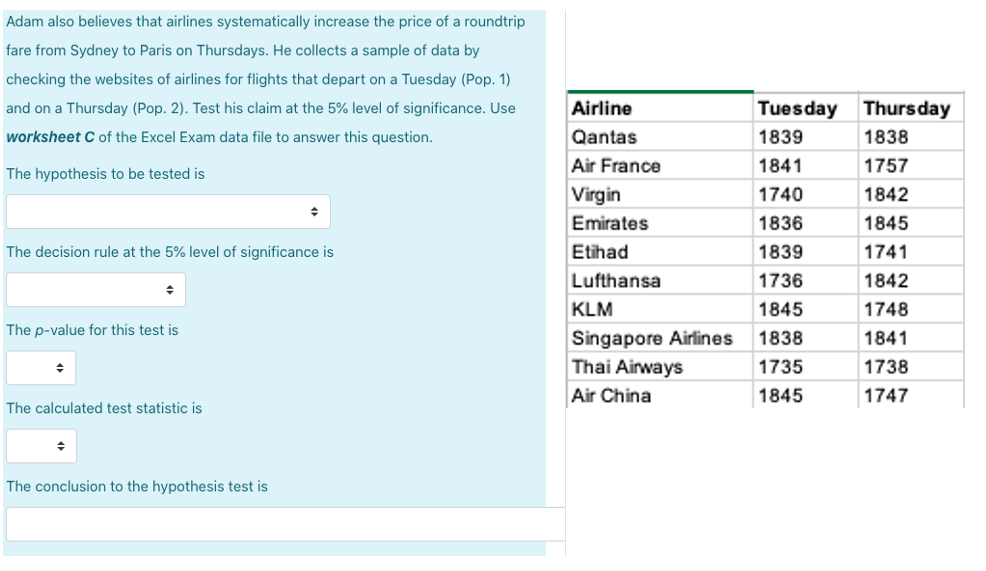This screenshot has height=571, width=986.
Task: Click the KLM airline cell
Action: tap(660, 309)
